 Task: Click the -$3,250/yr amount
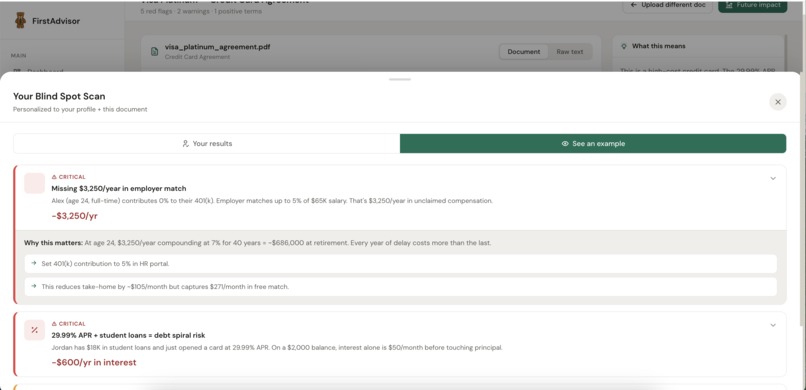pos(75,216)
